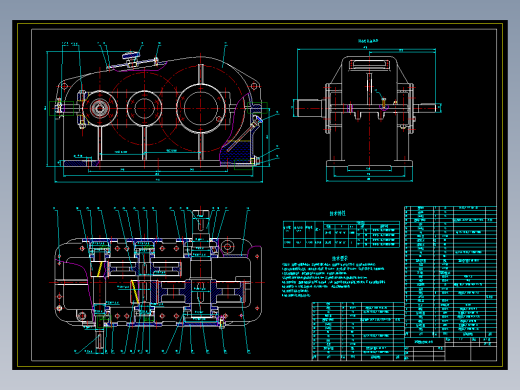Select the large output bearing circle in front view
Image resolution: width=520 pixels, height=390 pixels.
201,108
